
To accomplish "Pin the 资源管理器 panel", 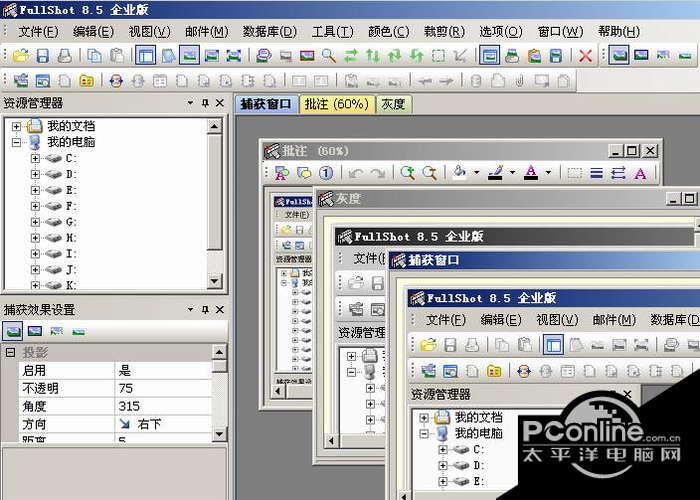I will click(x=205, y=103).
